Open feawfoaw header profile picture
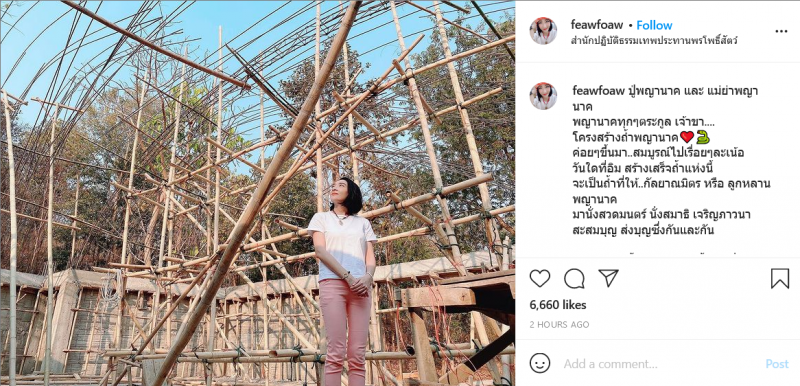800x386 pixels. click(x=543, y=31)
